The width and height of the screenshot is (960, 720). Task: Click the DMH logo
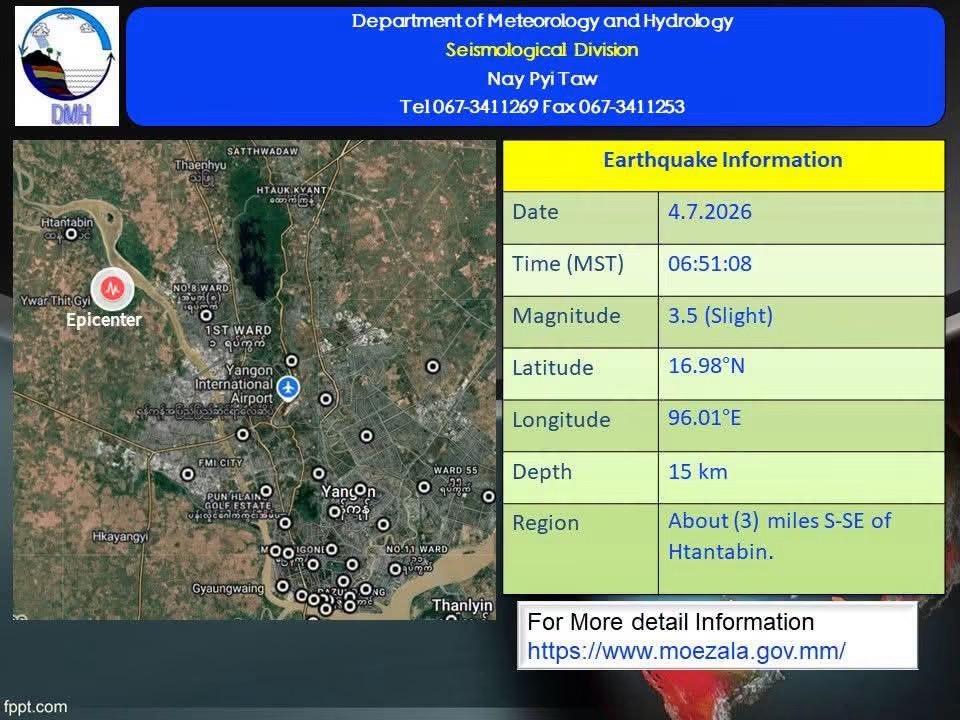click(x=67, y=66)
